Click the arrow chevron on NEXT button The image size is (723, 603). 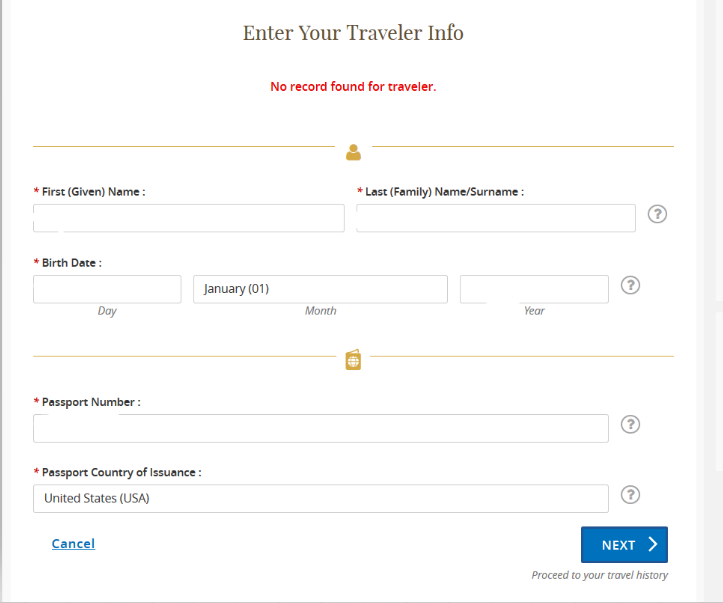652,544
